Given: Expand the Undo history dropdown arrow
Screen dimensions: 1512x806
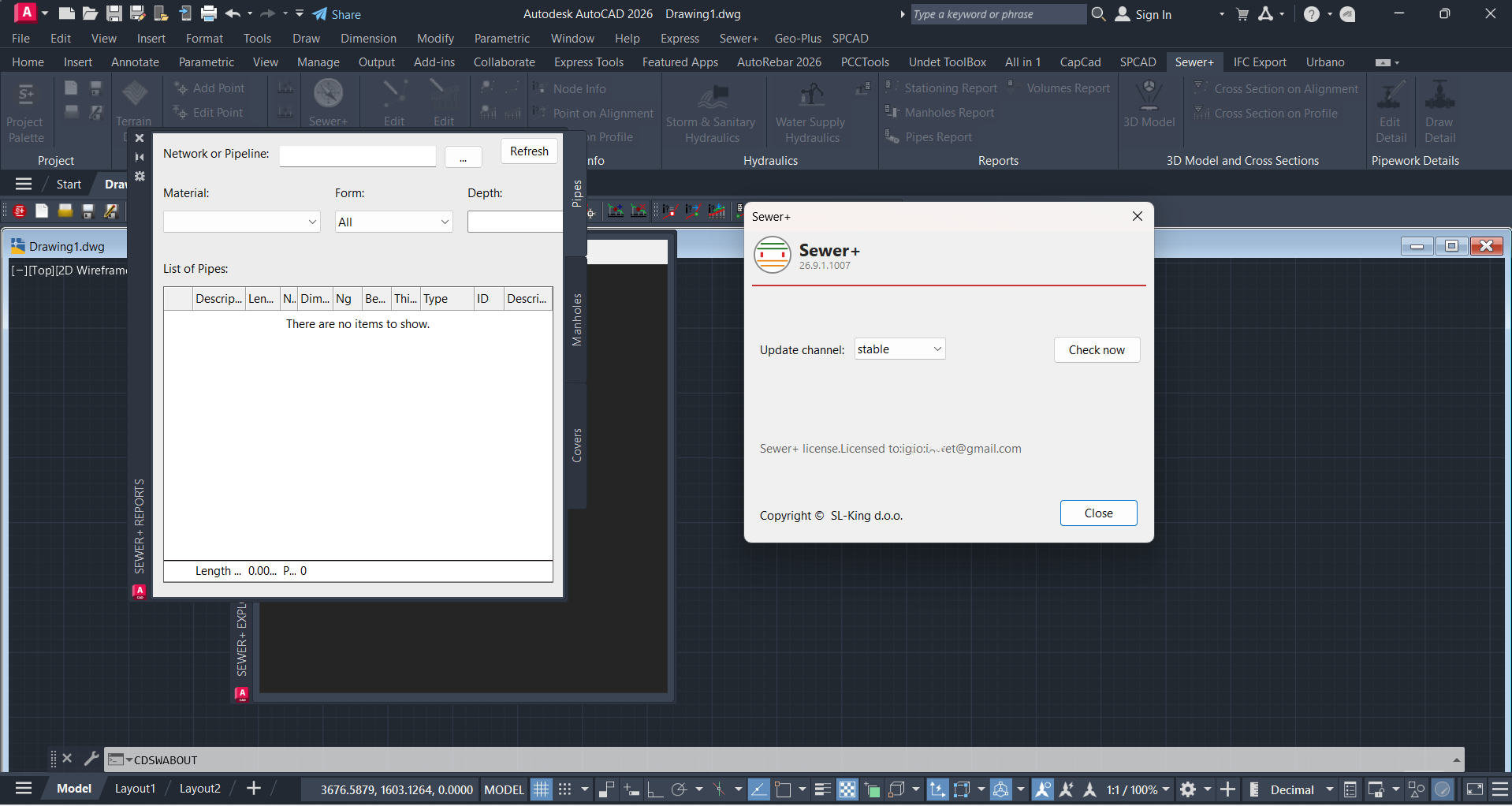Looking at the screenshot, I should 250,13.
